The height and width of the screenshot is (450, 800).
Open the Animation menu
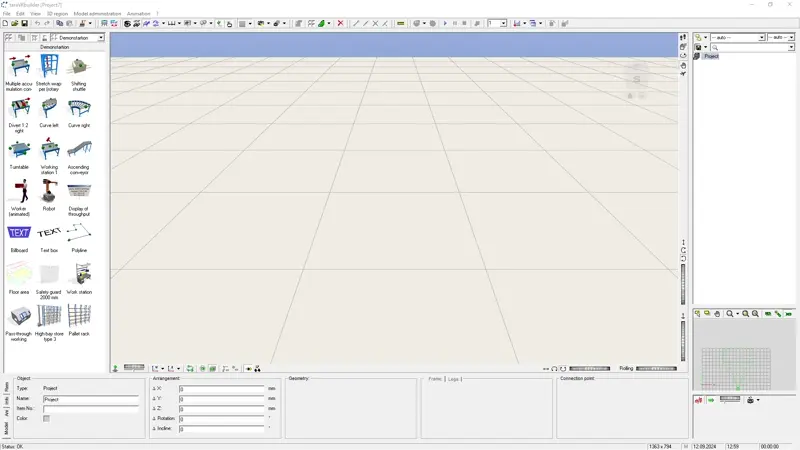coord(139,14)
